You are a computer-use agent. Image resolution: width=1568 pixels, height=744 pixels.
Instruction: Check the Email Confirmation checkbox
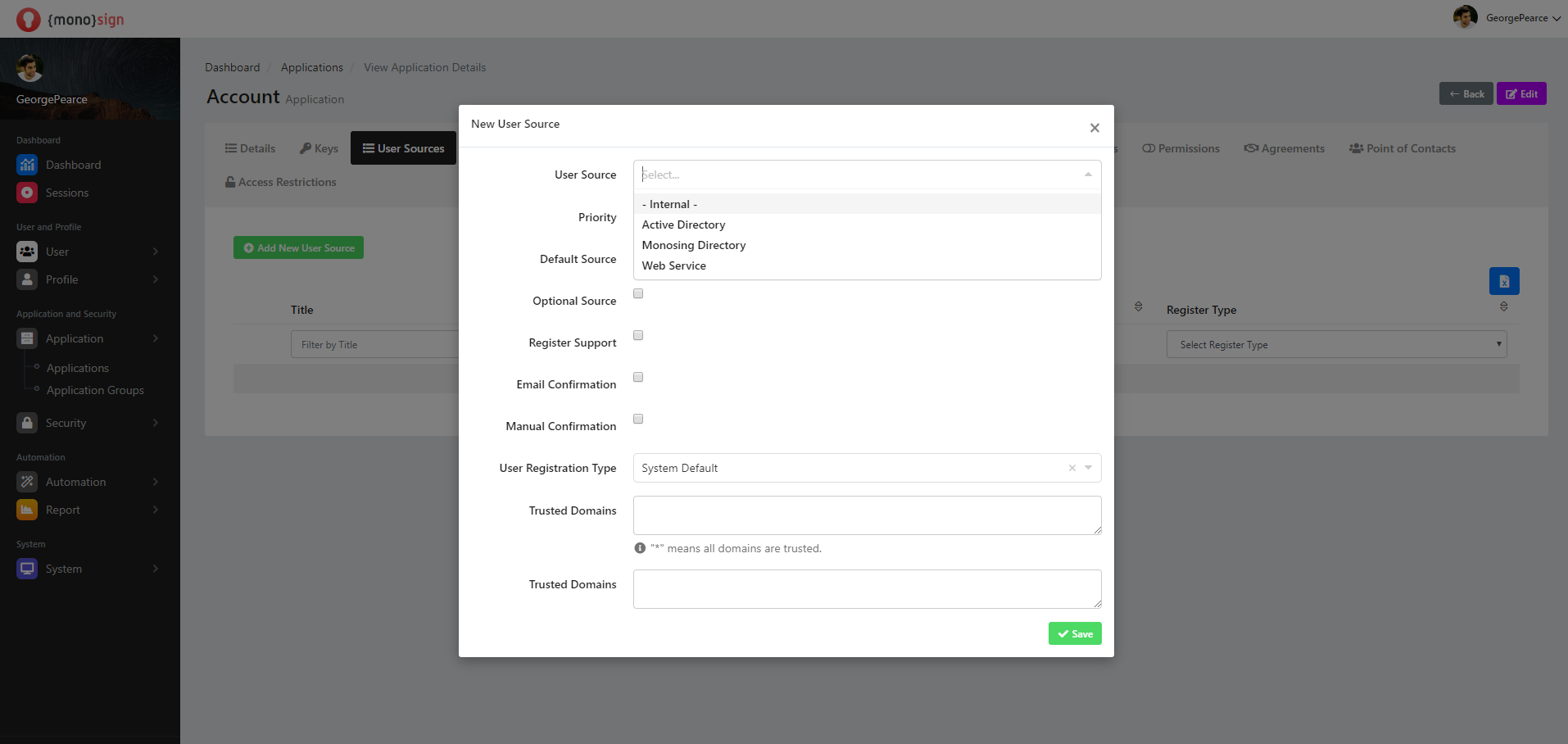pyautogui.click(x=638, y=377)
